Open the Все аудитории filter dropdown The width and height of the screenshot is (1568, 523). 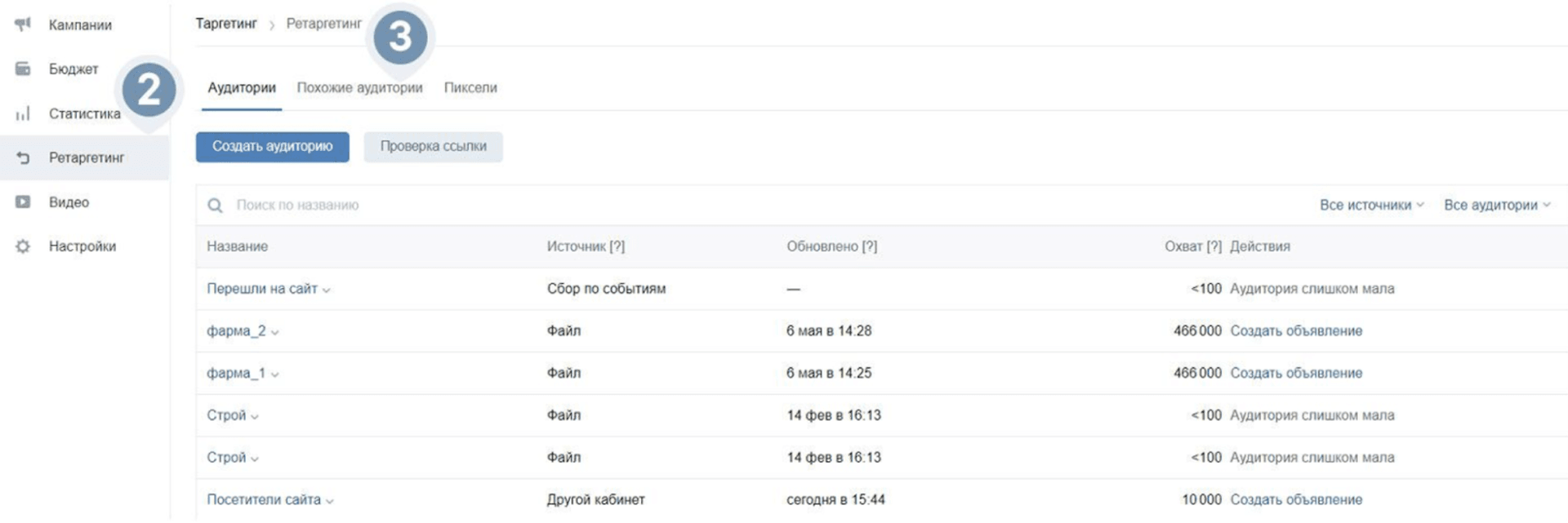point(1496,206)
